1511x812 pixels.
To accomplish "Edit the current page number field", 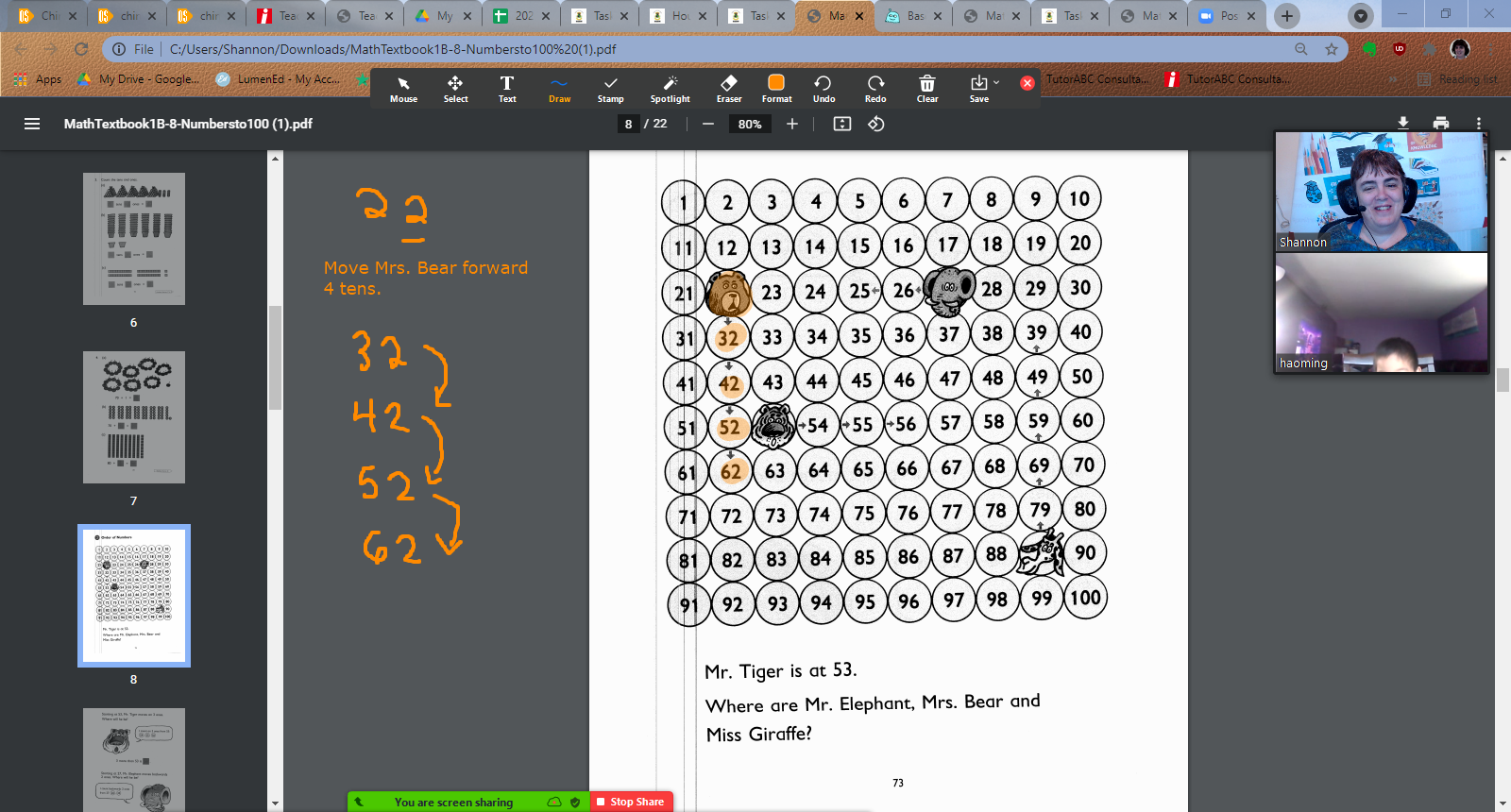I will click(628, 124).
